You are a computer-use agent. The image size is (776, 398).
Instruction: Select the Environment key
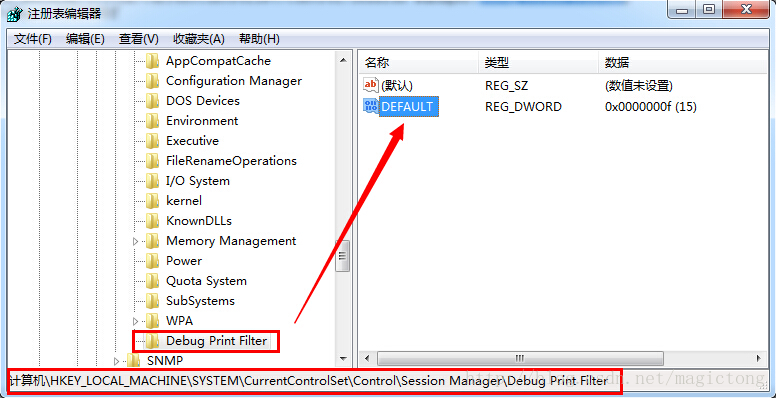point(202,121)
